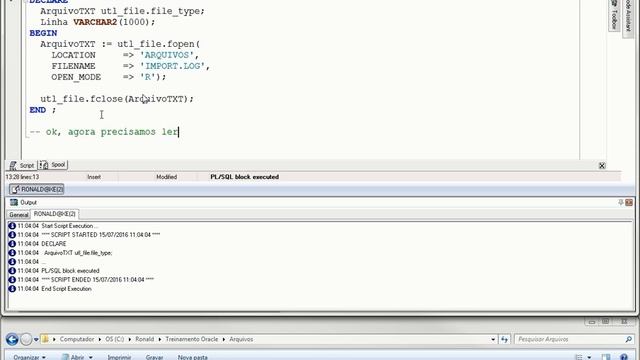Click the RONALD@XE(2) session button
The image size is (640, 360).
(37, 189)
